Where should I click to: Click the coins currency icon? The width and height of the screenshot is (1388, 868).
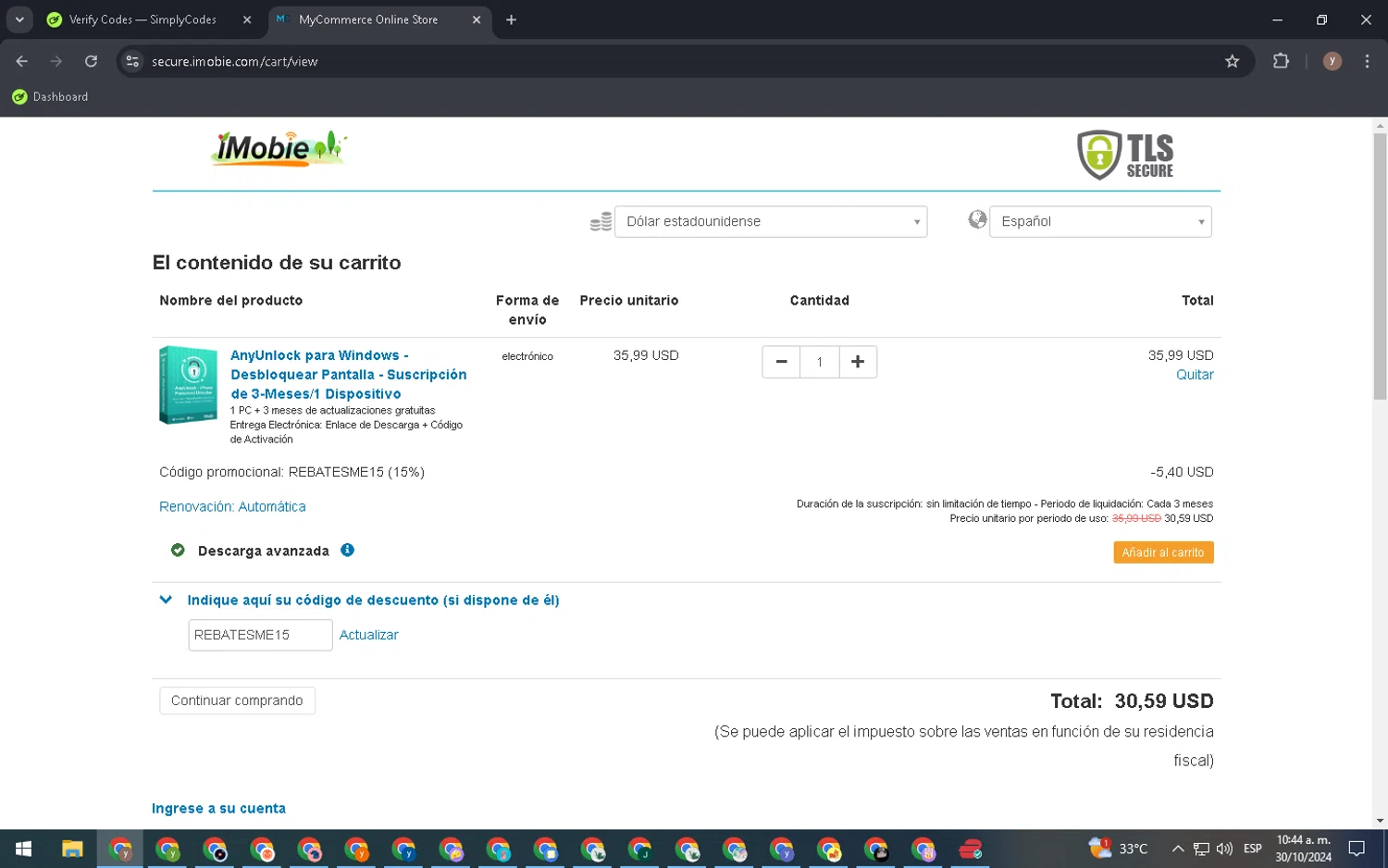click(x=601, y=221)
